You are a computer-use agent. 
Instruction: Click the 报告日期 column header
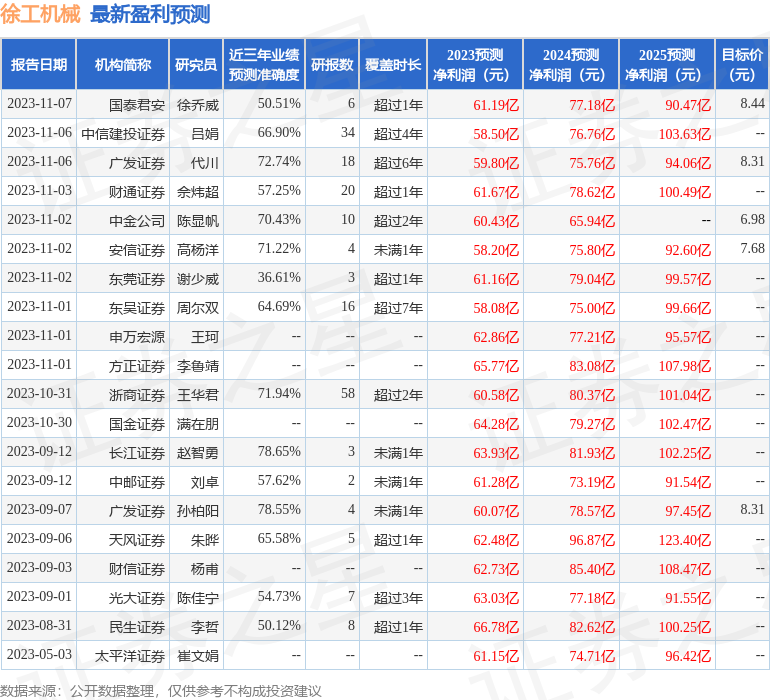(39, 64)
